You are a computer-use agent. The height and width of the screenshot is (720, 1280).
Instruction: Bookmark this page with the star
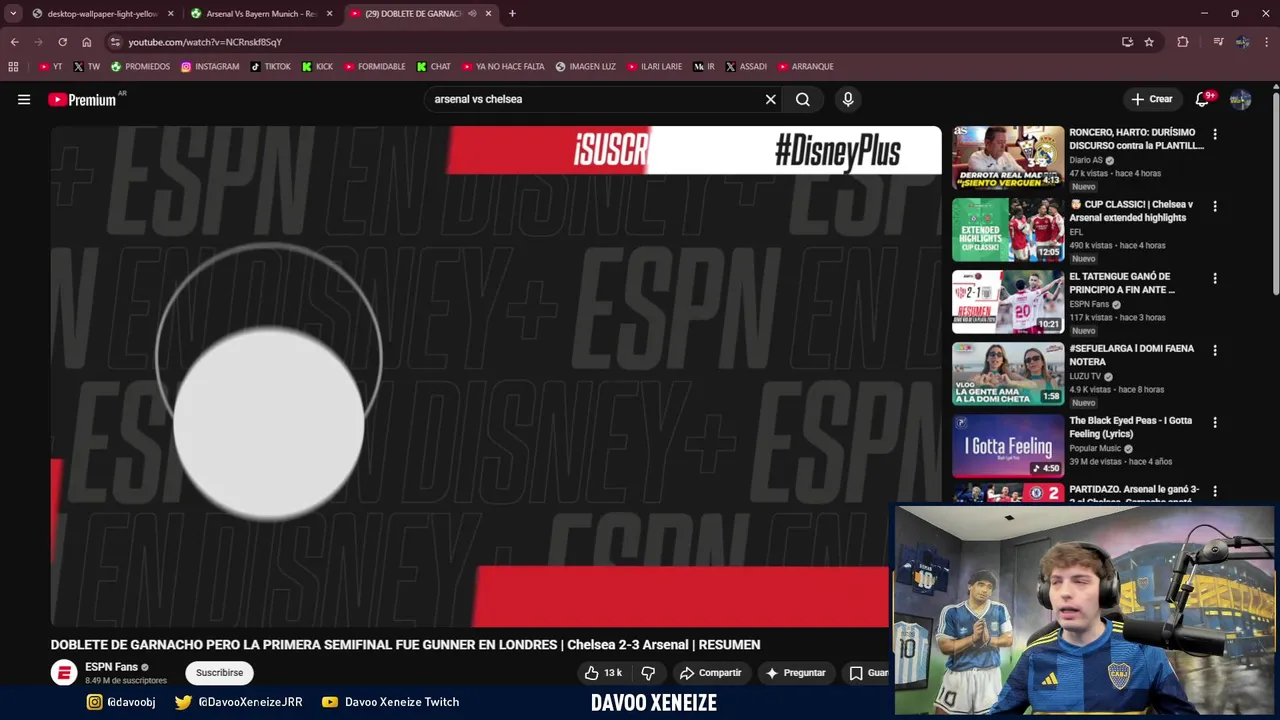1149,42
